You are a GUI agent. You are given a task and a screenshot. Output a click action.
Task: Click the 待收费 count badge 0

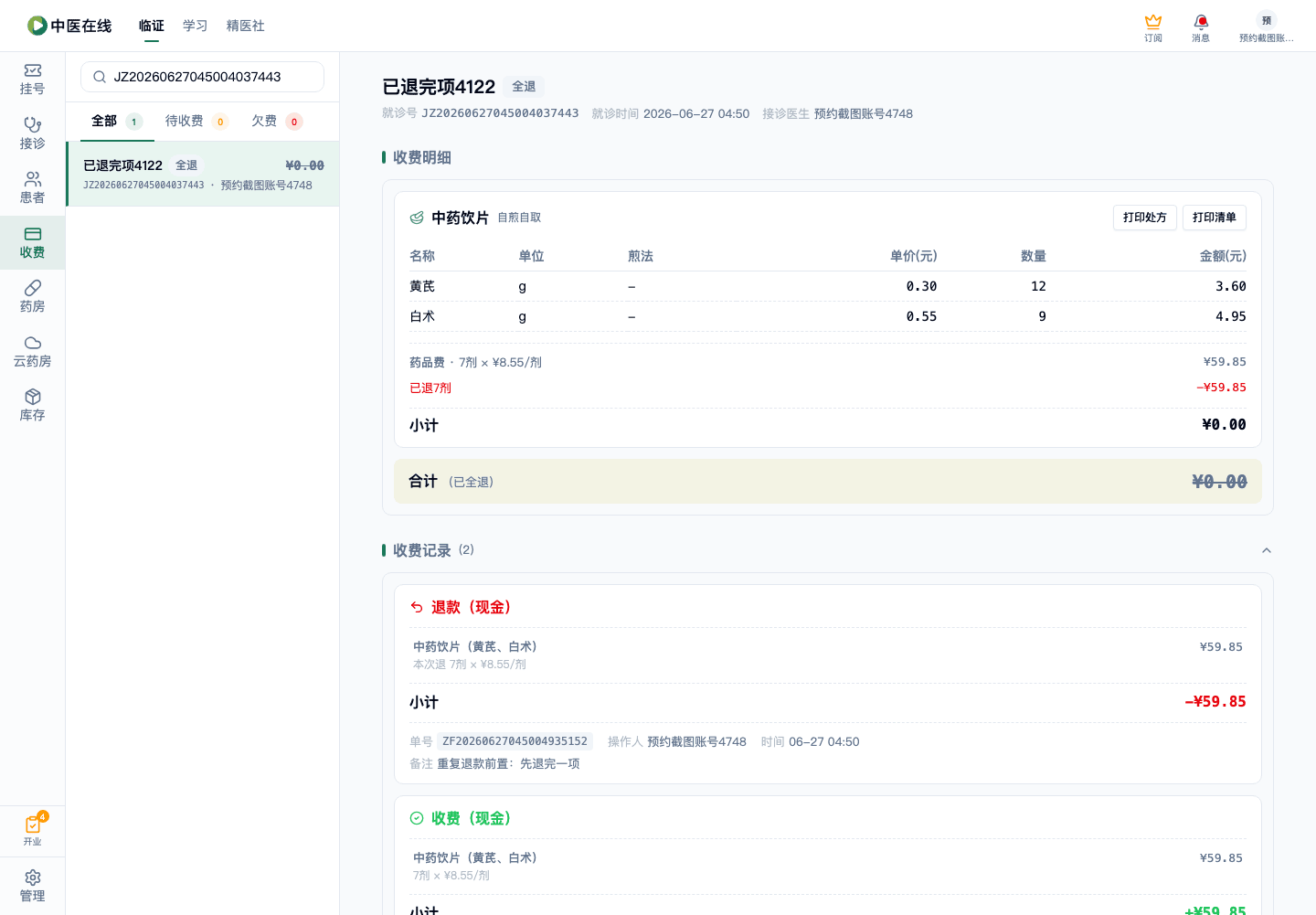point(220,122)
